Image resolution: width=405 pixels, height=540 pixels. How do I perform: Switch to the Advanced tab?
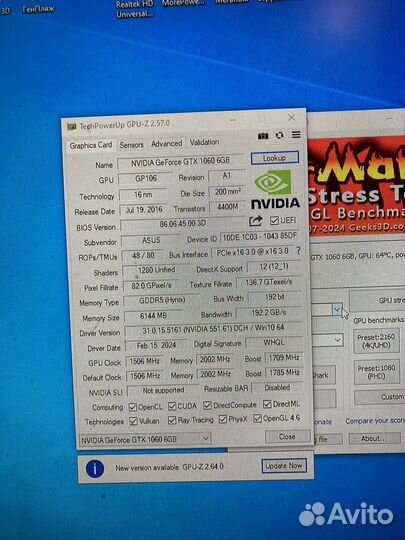pyautogui.click(x=167, y=144)
